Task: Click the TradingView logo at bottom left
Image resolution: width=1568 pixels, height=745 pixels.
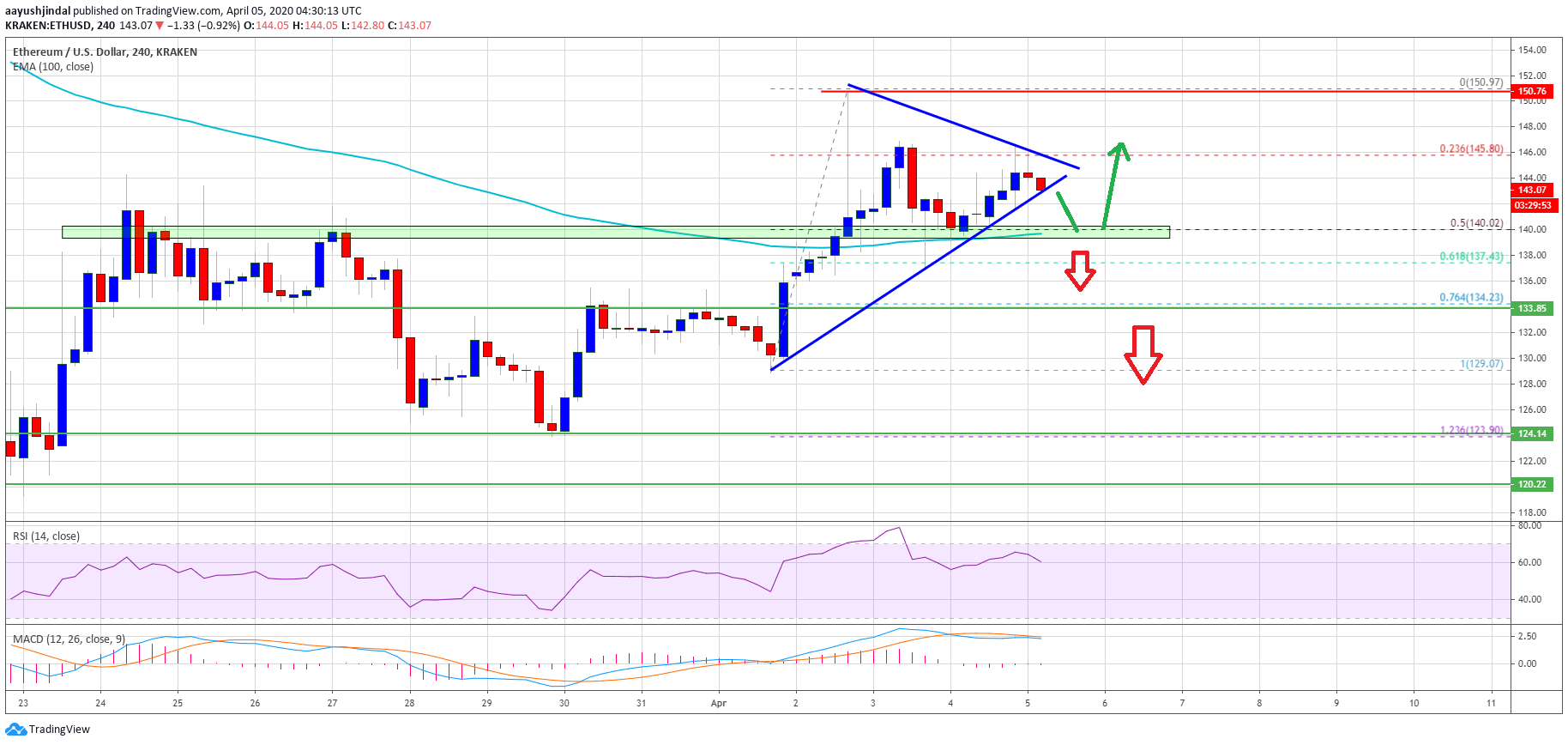Action: pyautogui.click(x=47, y=730)
